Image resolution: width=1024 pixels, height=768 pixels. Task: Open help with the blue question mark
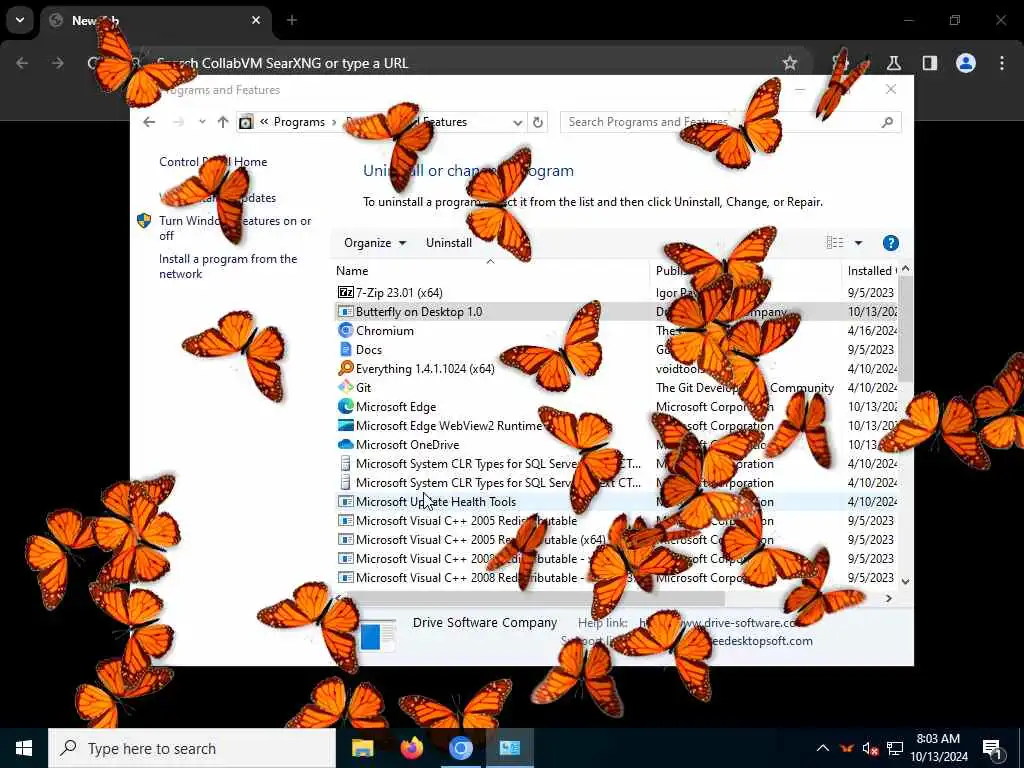pos(890,243)
